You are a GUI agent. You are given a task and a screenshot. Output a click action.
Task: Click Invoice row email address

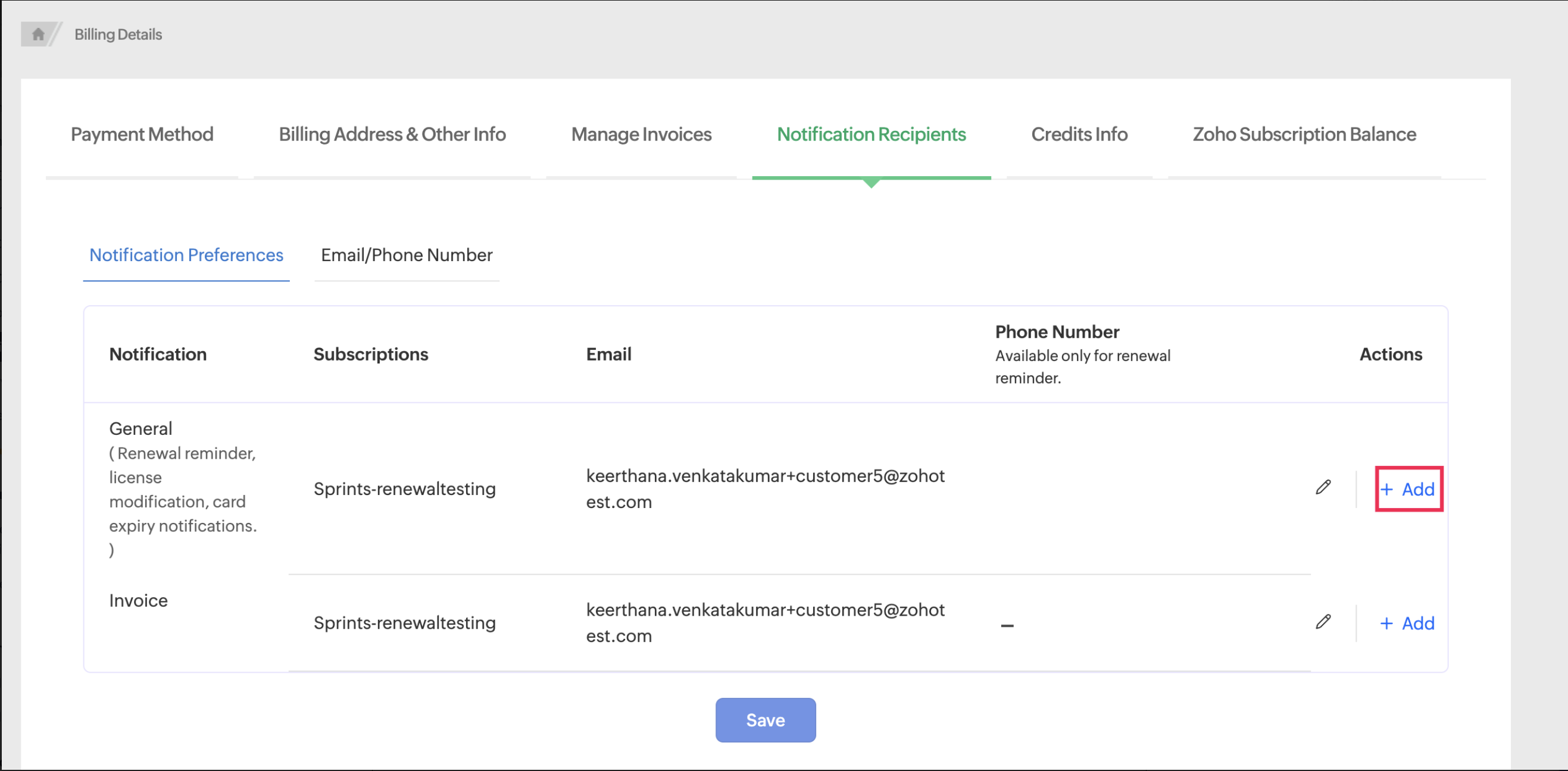tap(764, 622)
